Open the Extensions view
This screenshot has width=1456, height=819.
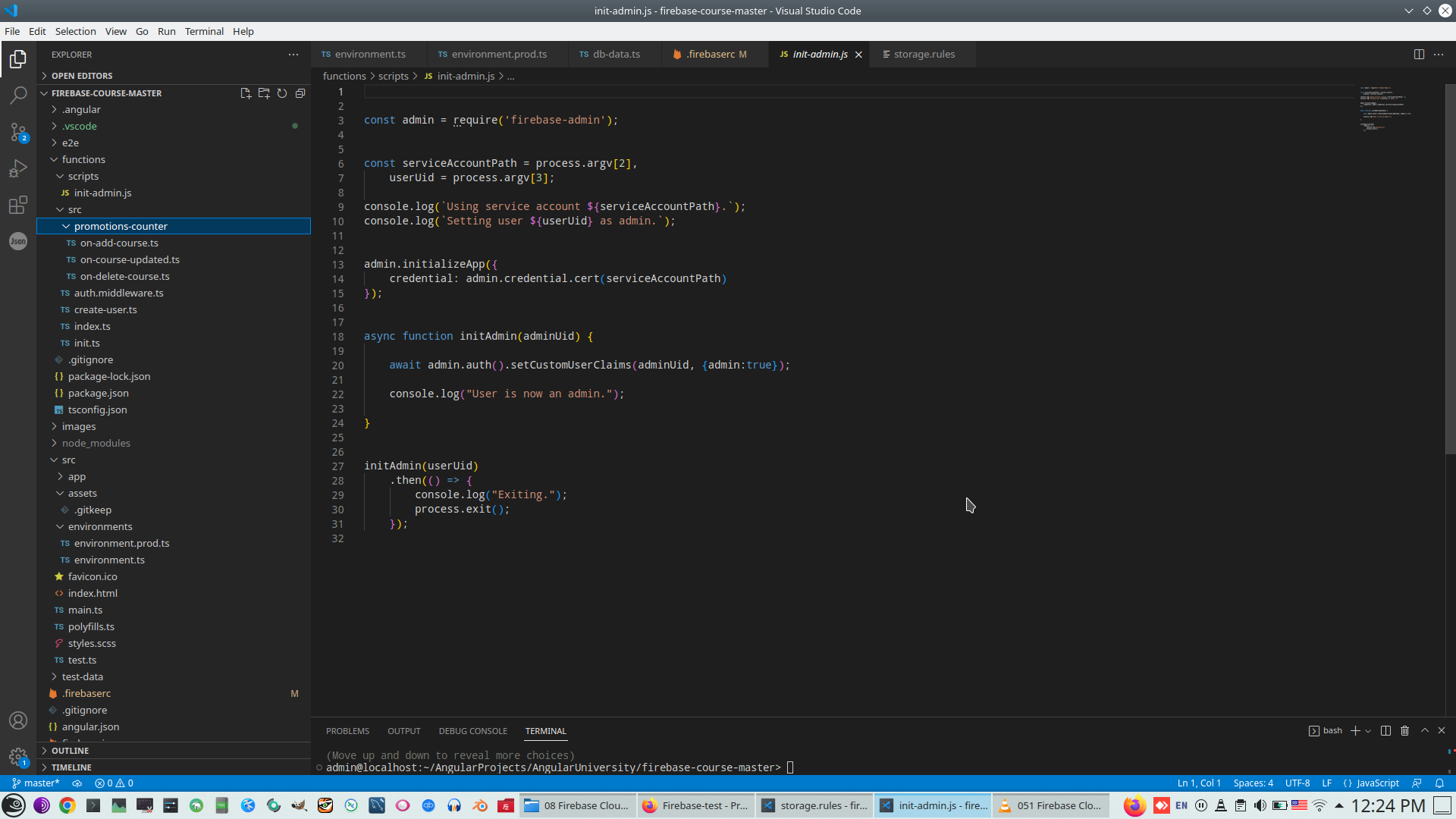(x=18, y=205)
